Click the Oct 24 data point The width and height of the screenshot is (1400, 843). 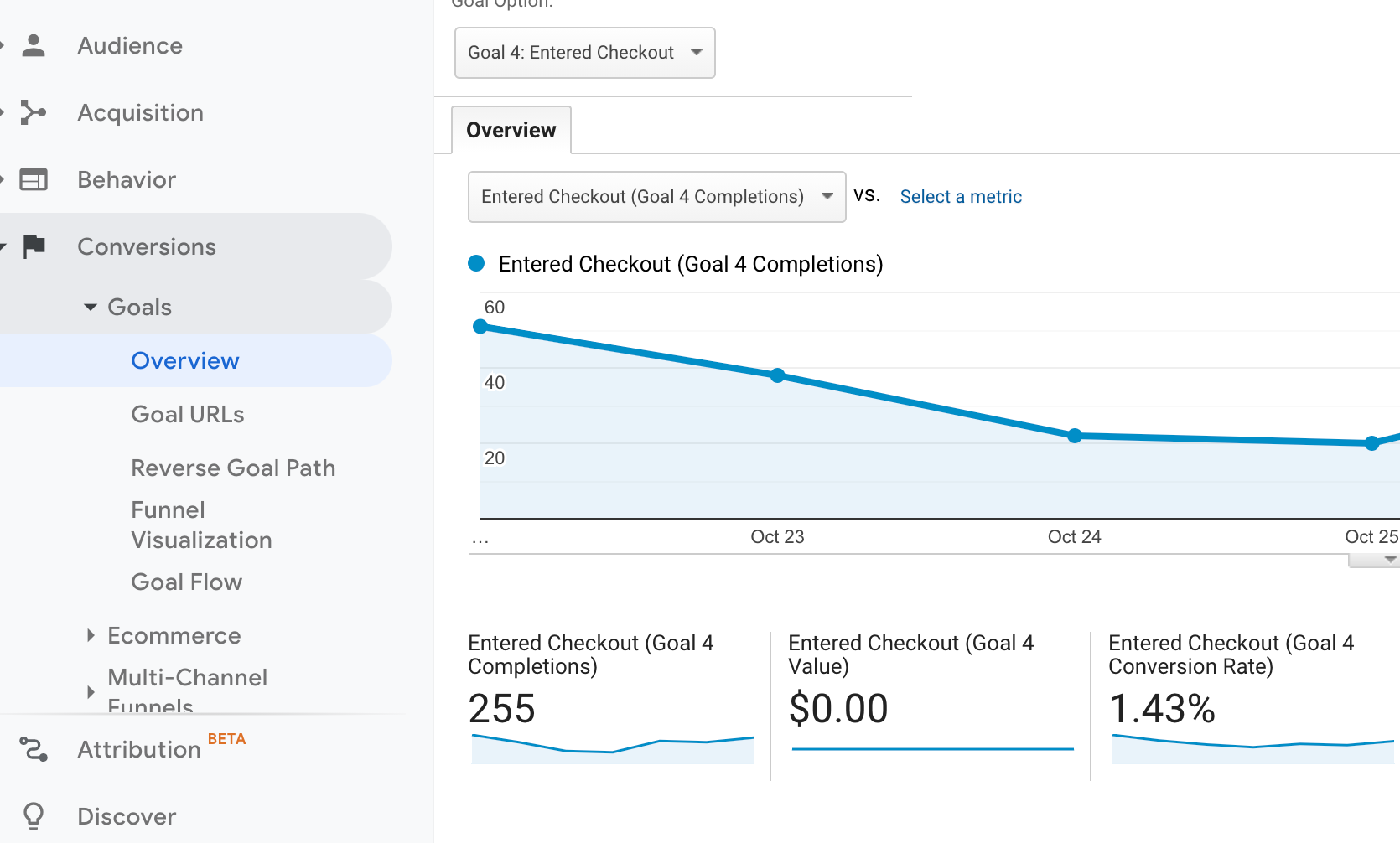point(1074,436)
